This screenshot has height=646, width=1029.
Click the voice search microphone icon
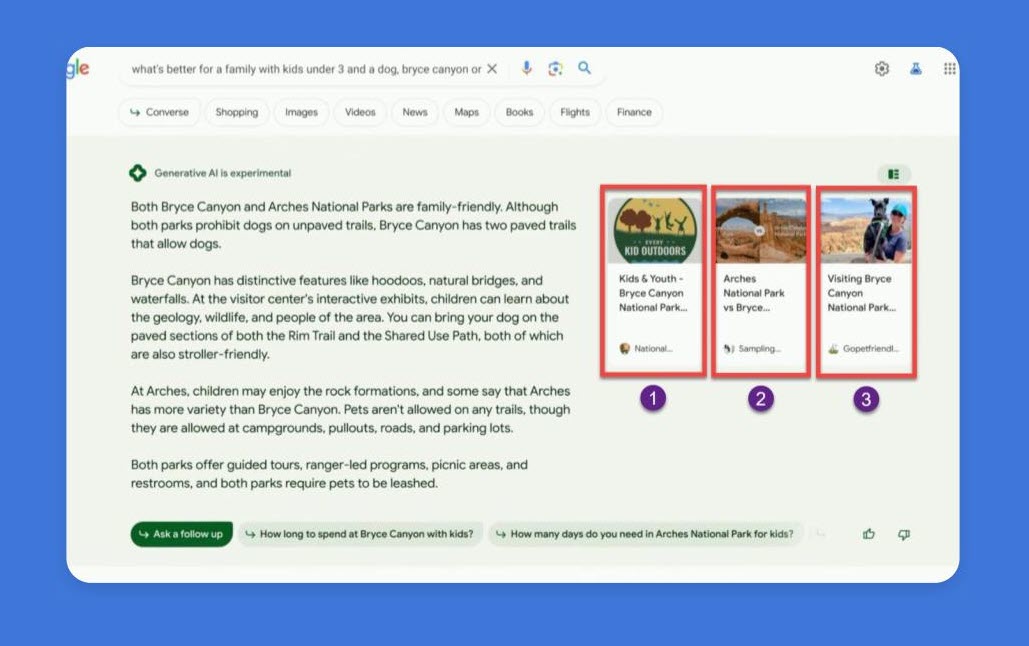527,68
